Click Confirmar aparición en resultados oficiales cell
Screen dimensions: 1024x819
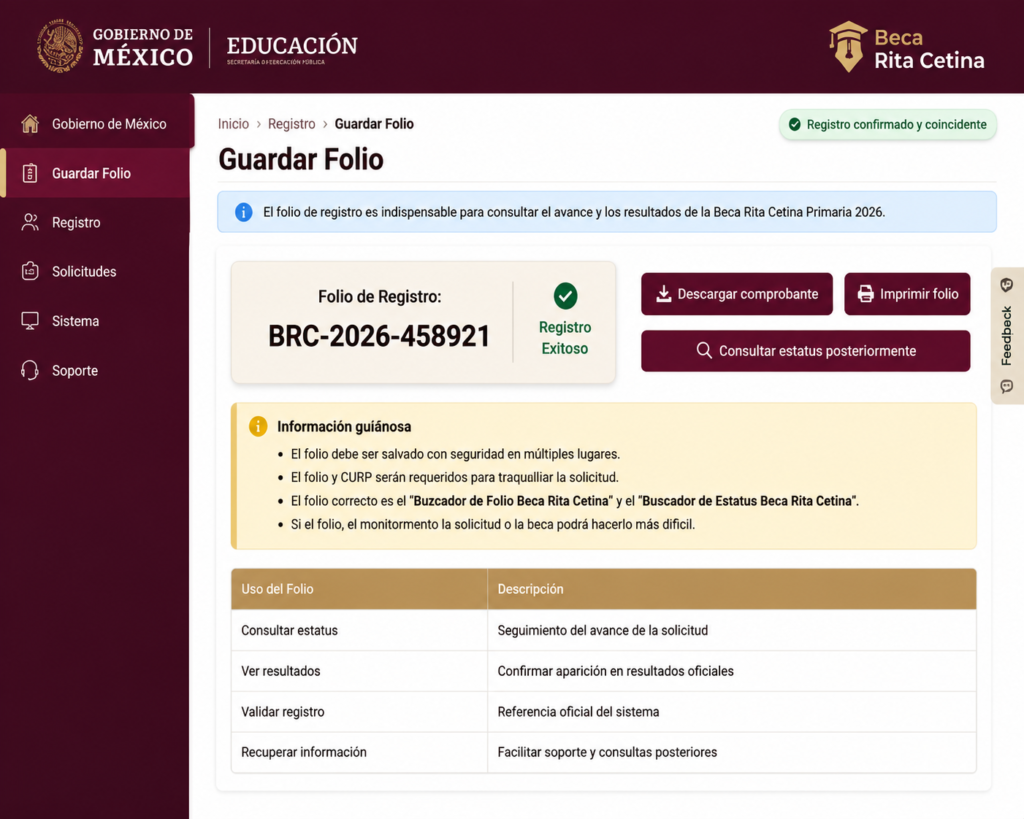(x=731, y=671)
